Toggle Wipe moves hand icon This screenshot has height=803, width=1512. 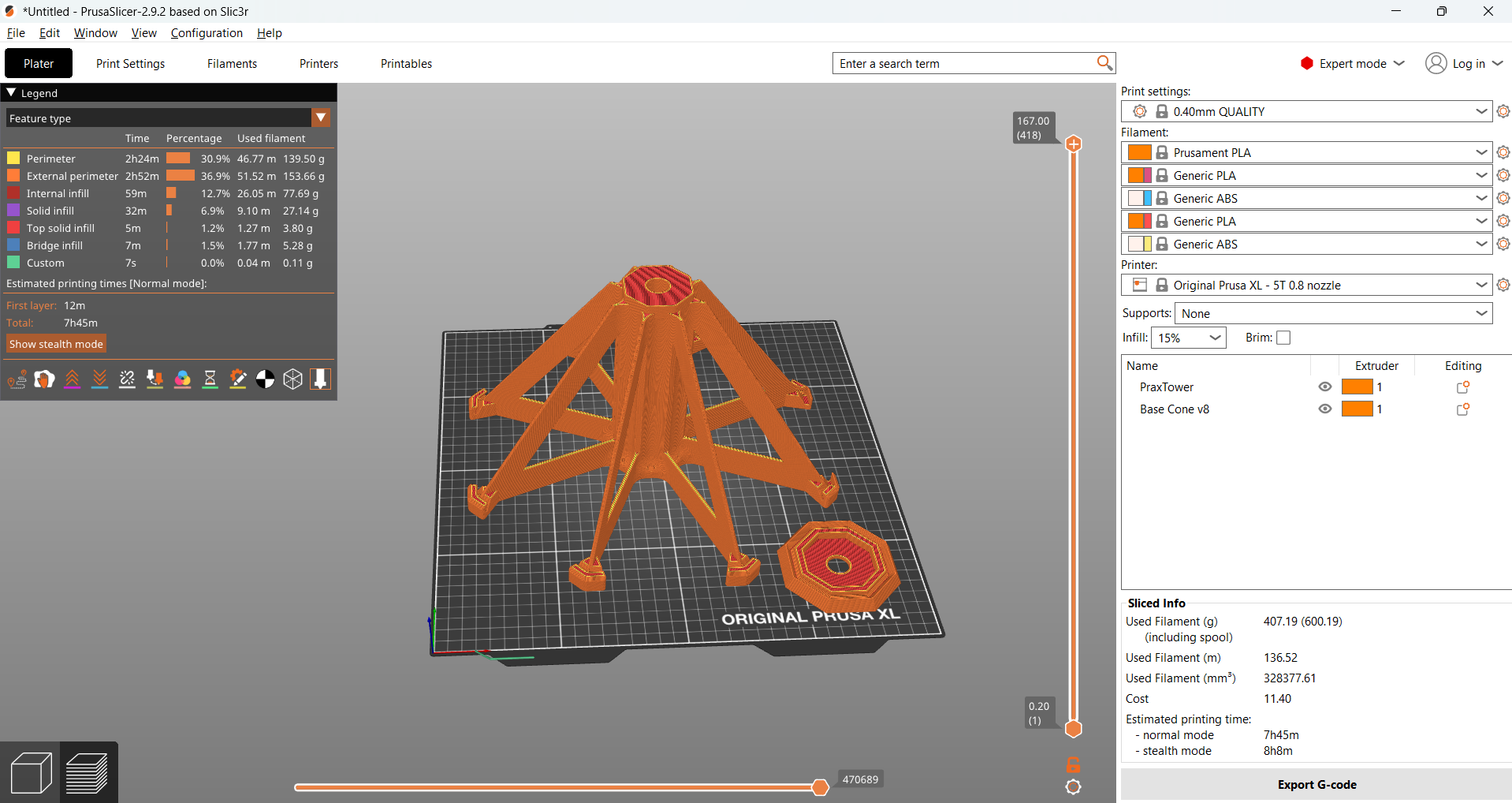(45, 379)
